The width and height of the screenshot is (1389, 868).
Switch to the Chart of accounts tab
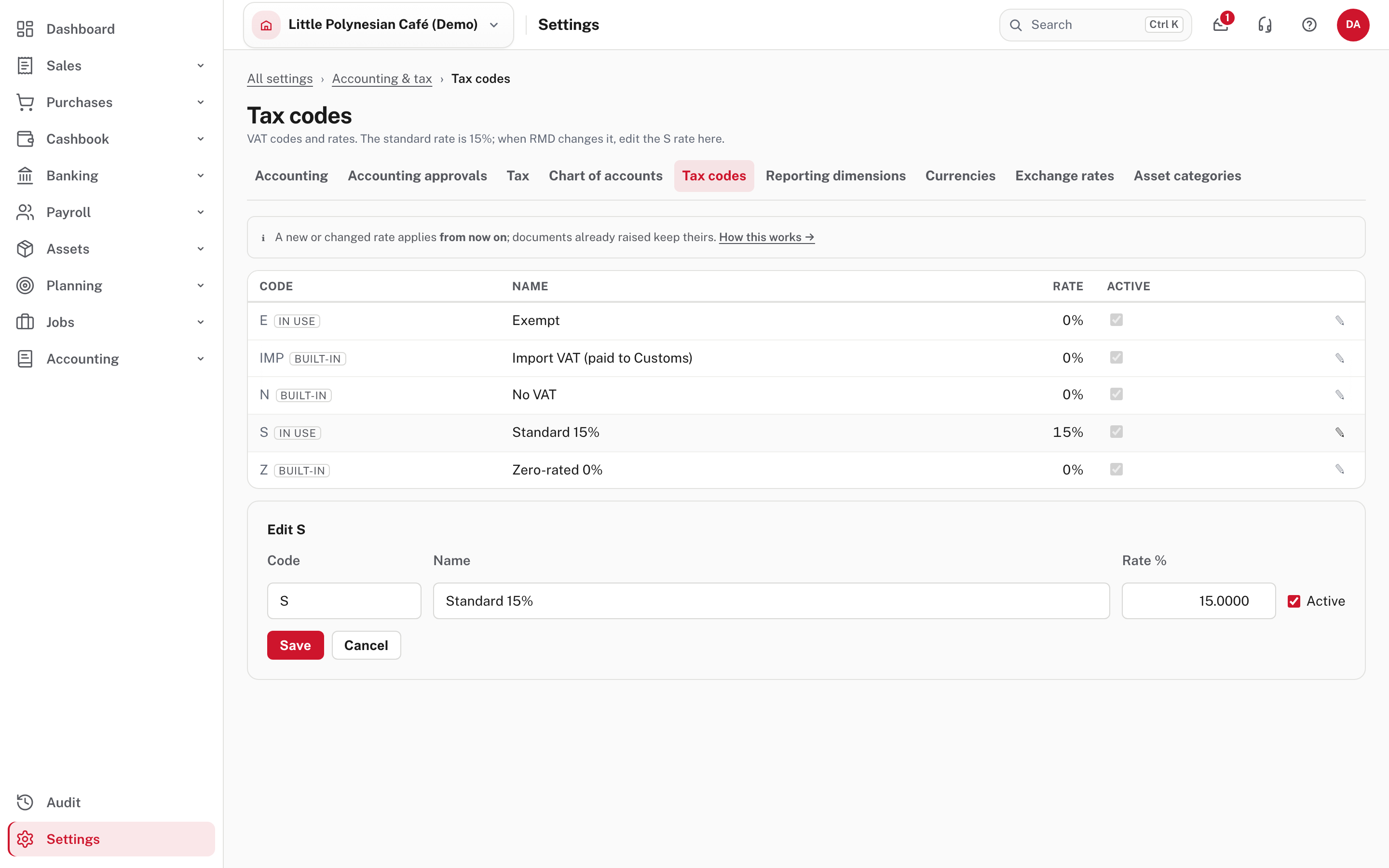(606, 176)
